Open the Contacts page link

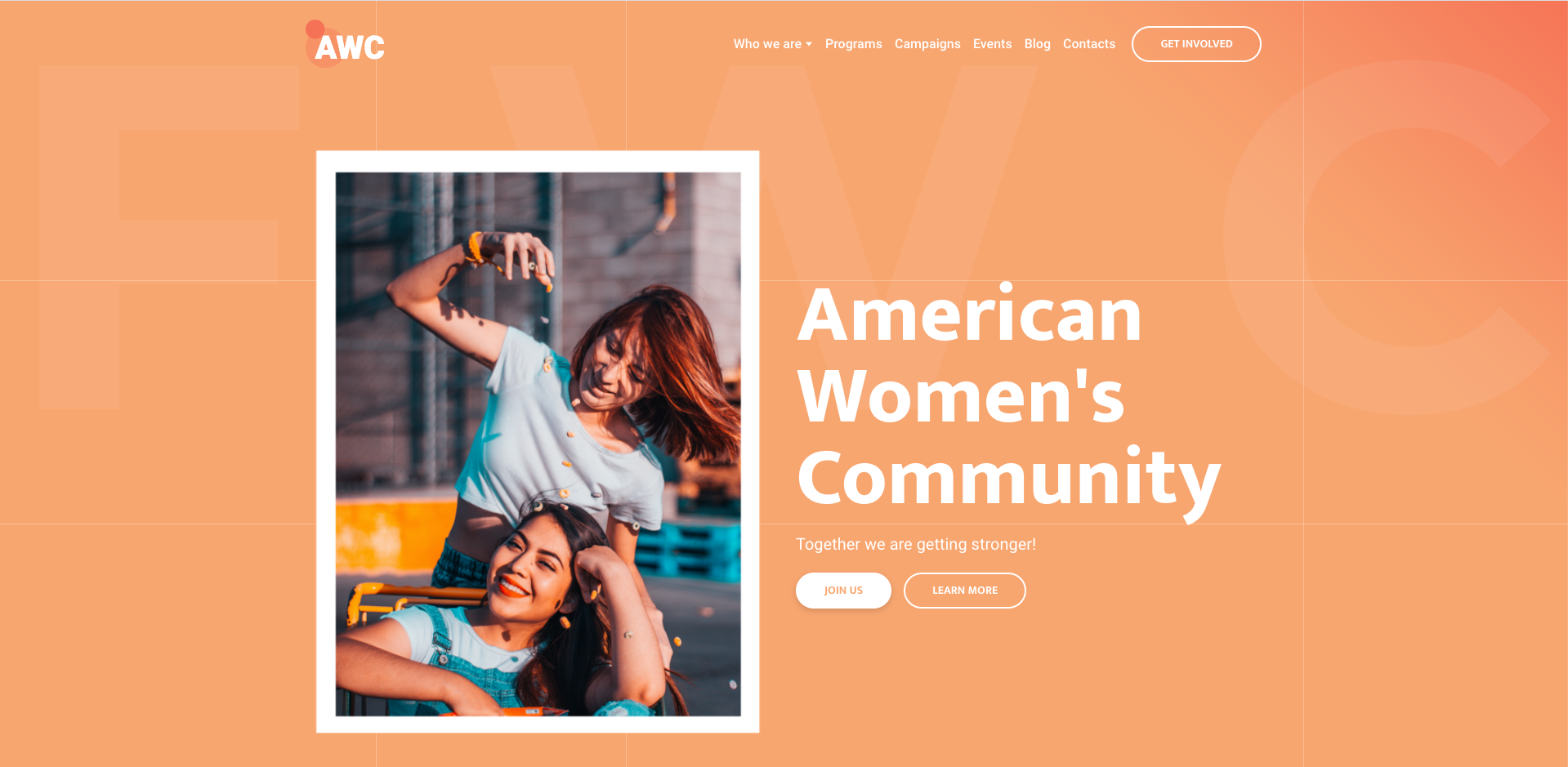1088,44
